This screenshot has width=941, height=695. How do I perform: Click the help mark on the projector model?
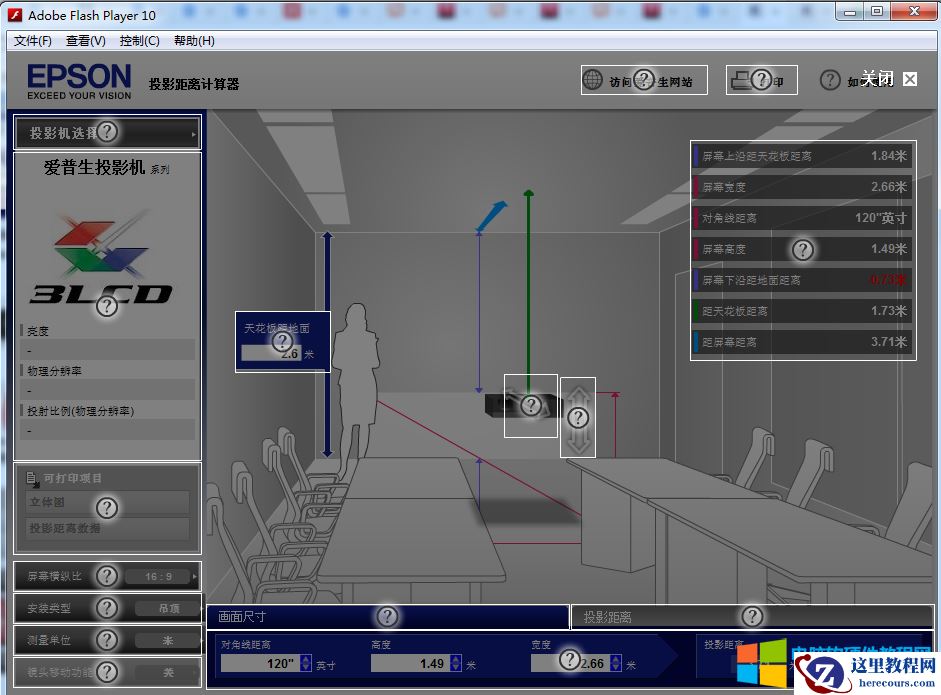coord(531,406)
